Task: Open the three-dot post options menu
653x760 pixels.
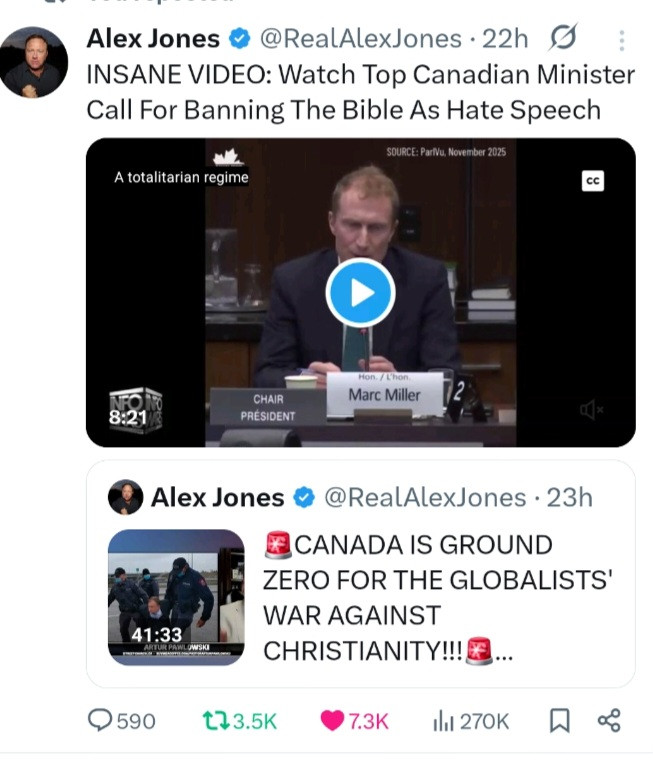Action: point(622,41)
